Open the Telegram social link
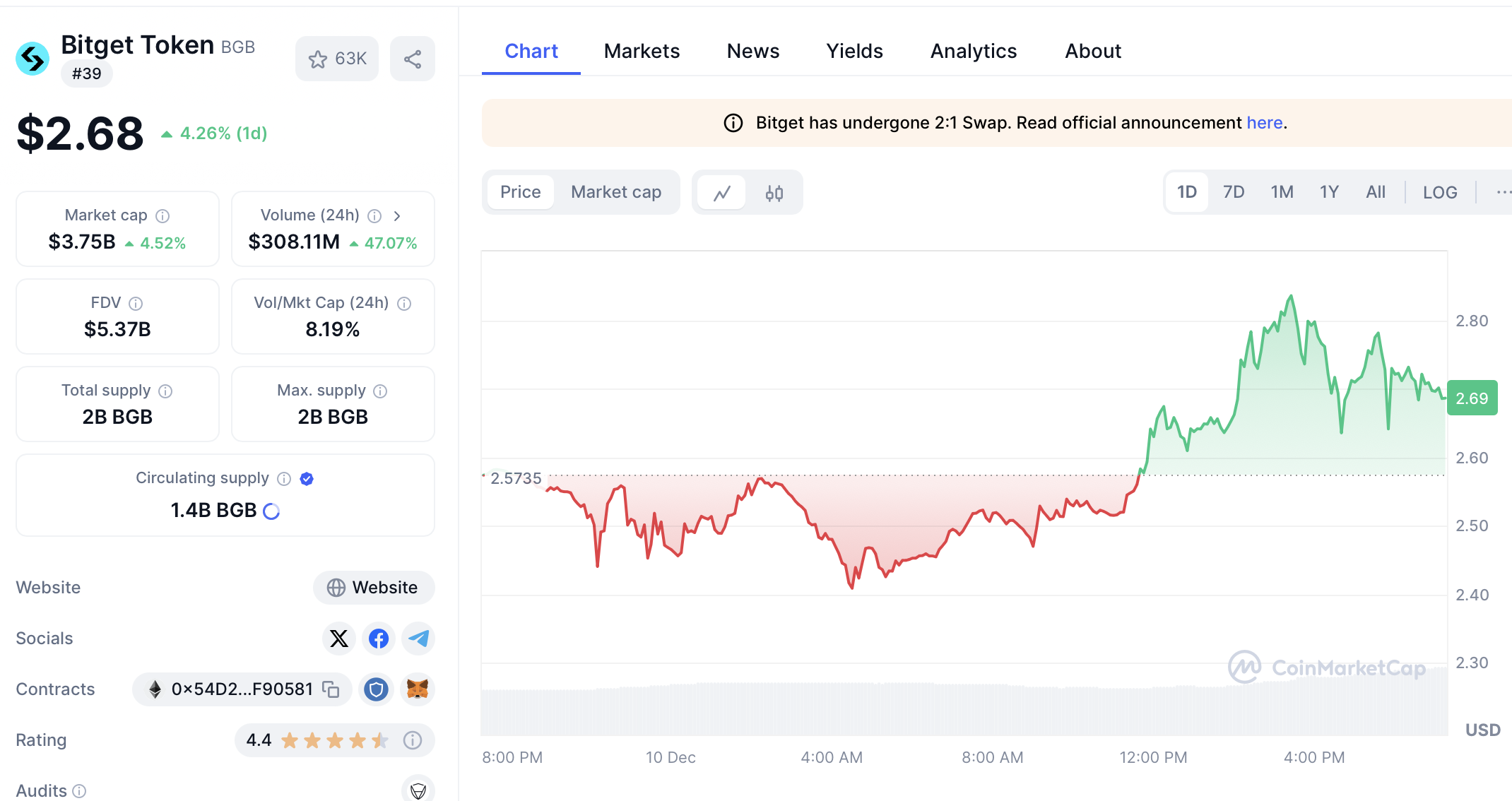The width and height of the screenshot is (1512, 801). coord(418,639)
